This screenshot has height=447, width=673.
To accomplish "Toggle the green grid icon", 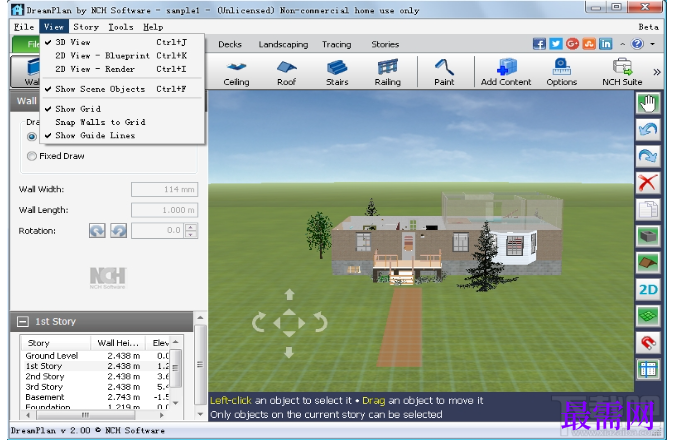I will [x=648, y=316].
